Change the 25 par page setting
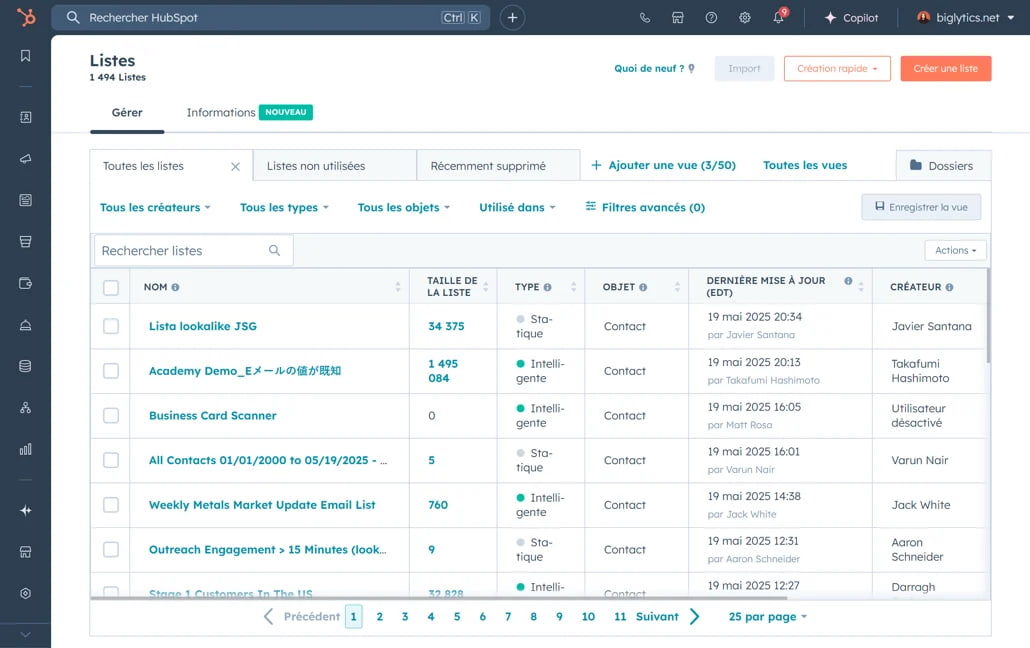The width and height of the screenshot is (1030, 648). pyautogui.click(x=767, y=616)
